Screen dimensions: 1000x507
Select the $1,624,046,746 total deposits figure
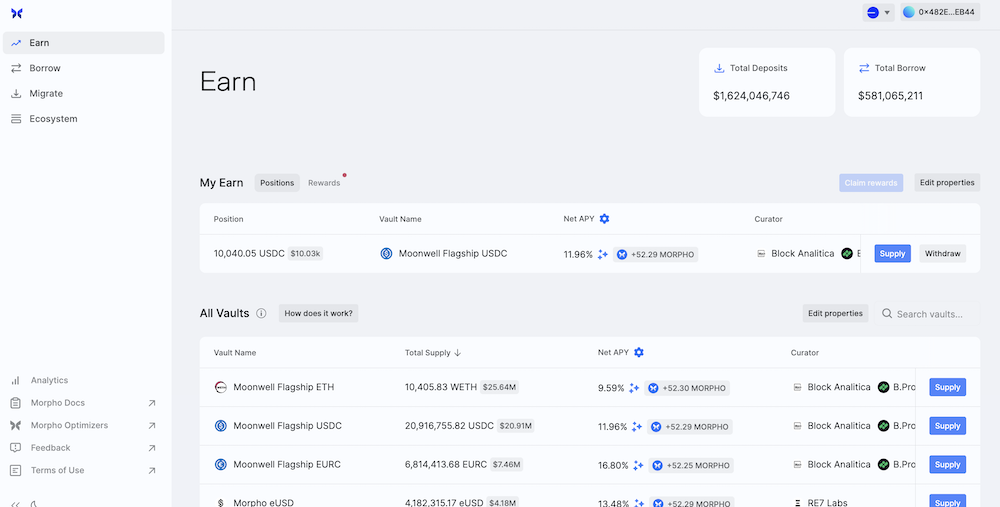click(x=751, y=96)
